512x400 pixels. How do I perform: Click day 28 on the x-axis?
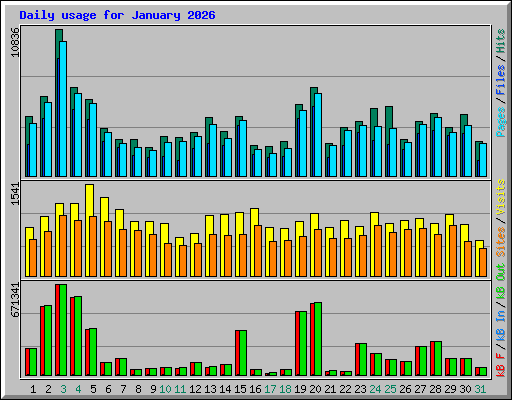tap(435, 389)
